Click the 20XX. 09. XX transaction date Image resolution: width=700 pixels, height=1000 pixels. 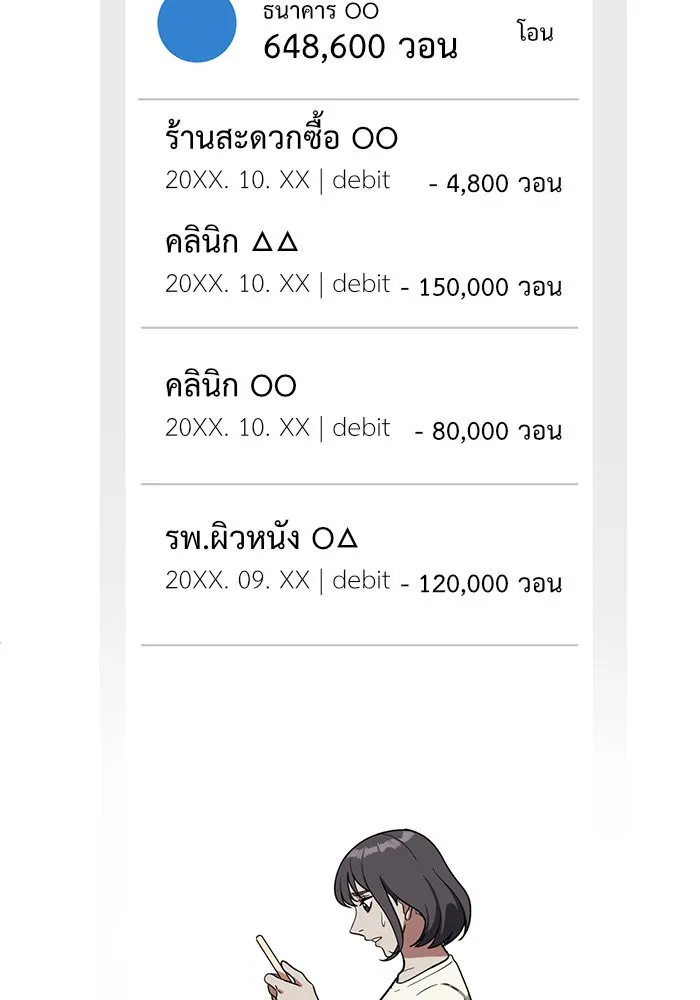(238, 580)
